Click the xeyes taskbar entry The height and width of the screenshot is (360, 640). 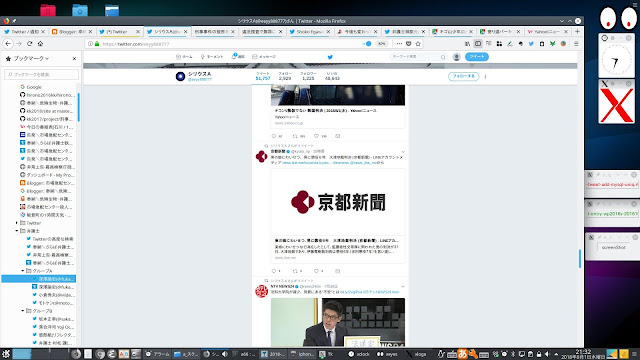click(x=387, y=354)
